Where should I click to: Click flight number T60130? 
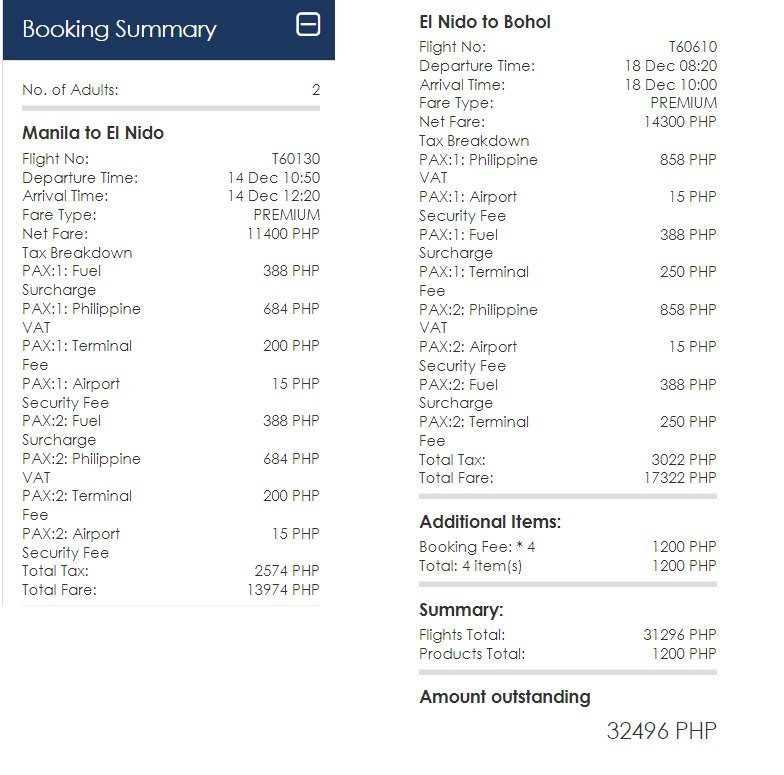[296, 159]
